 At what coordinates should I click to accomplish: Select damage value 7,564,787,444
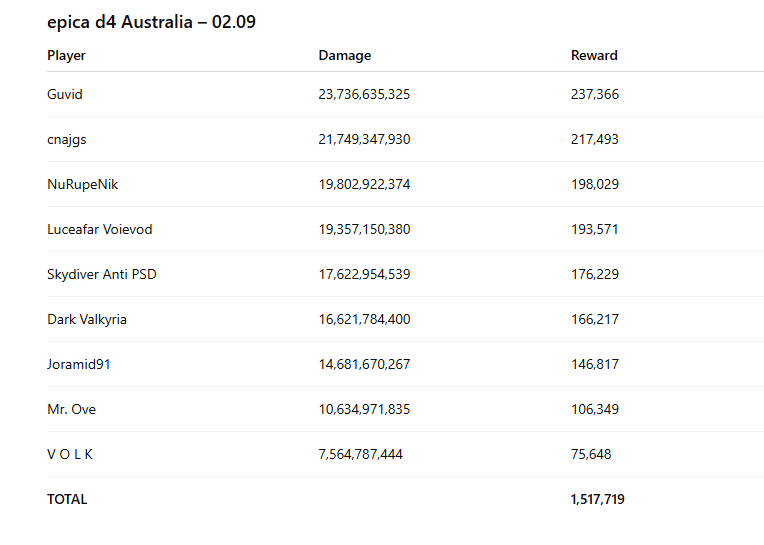361,455
